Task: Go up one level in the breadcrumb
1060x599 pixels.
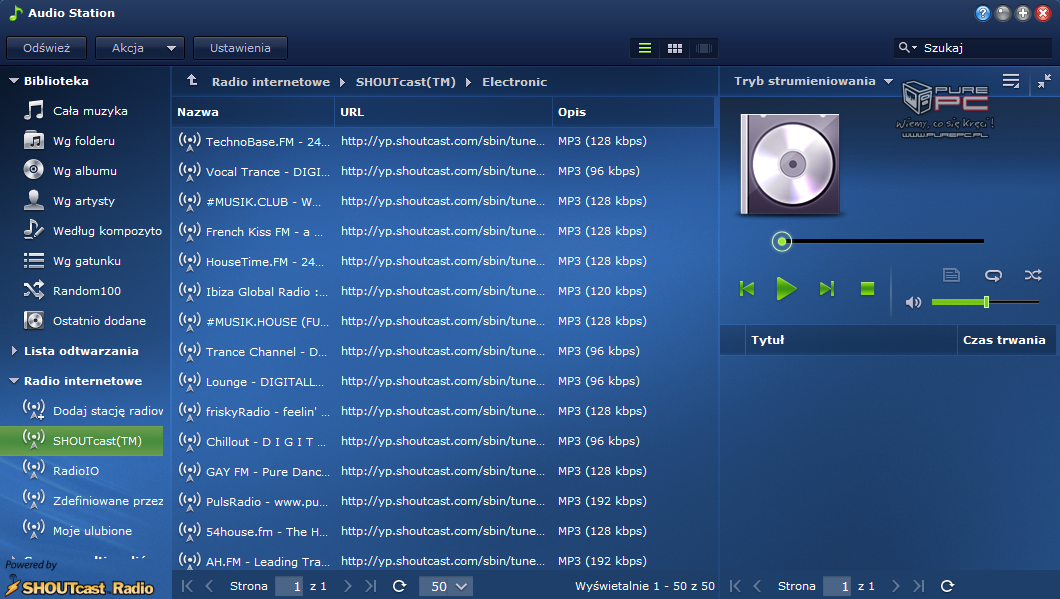Action: (x=193, y=80)
